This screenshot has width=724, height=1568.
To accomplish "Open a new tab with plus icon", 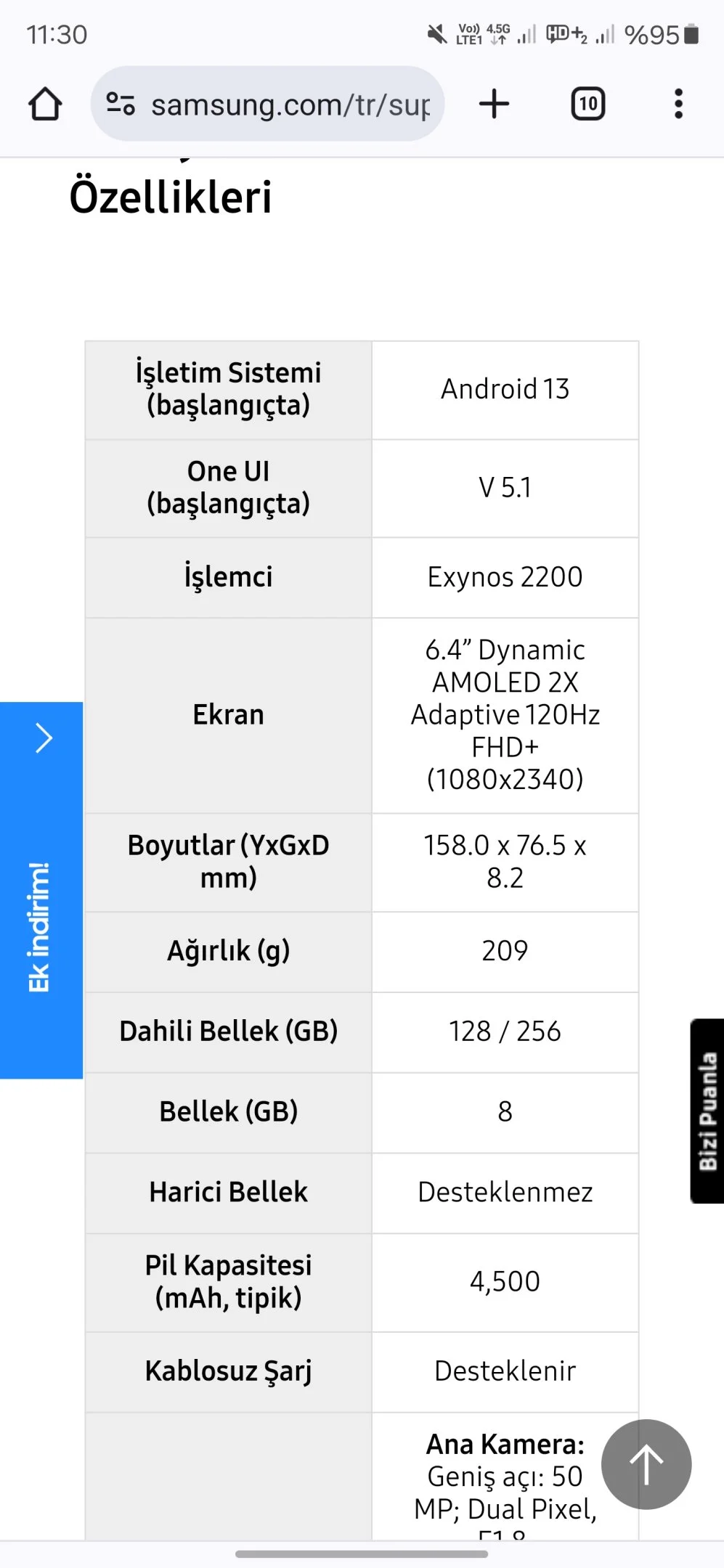I will pyautogui.click(x=495, y=104).
